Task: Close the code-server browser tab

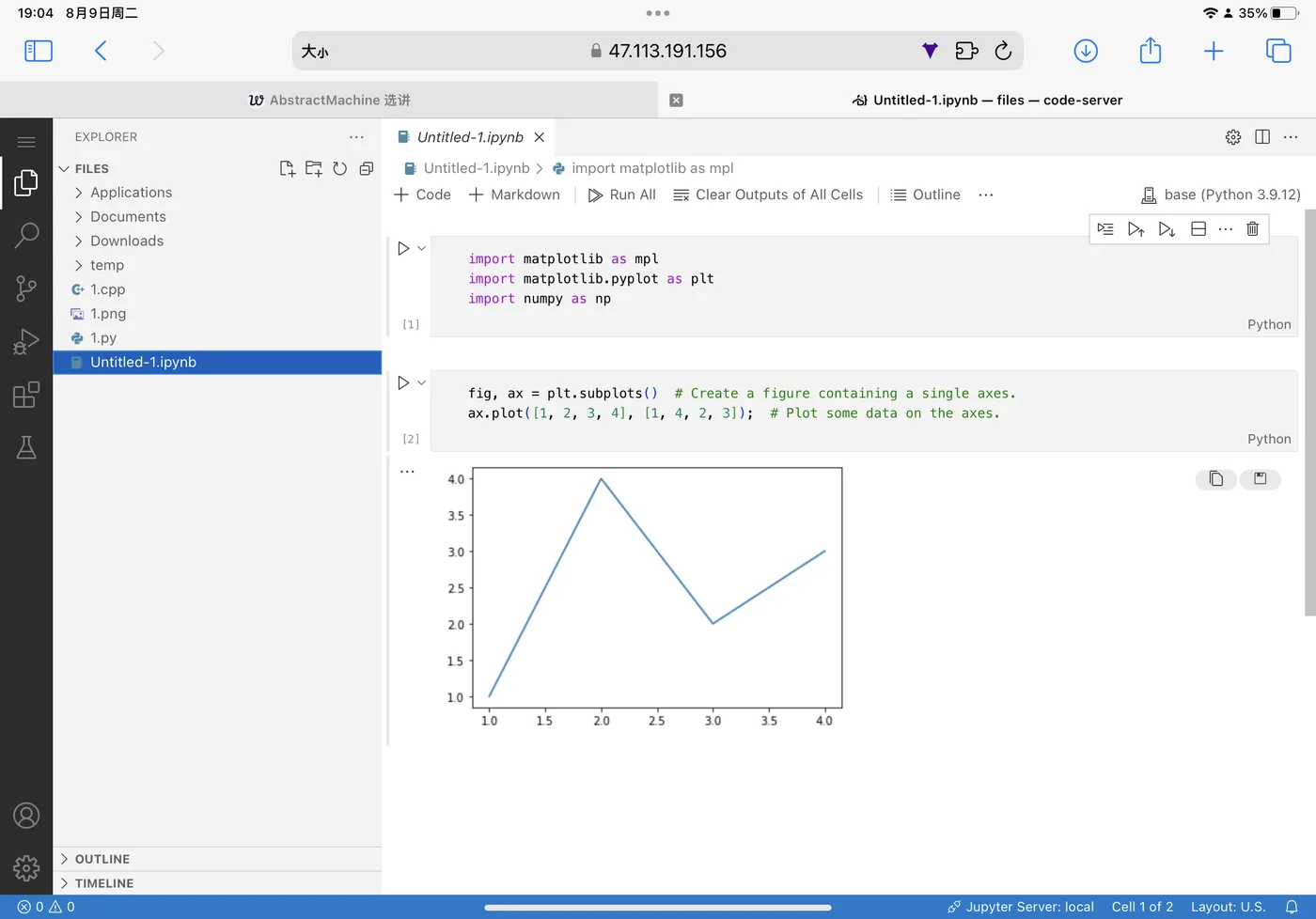Action: pyautogui.click(x=676, y=101)
